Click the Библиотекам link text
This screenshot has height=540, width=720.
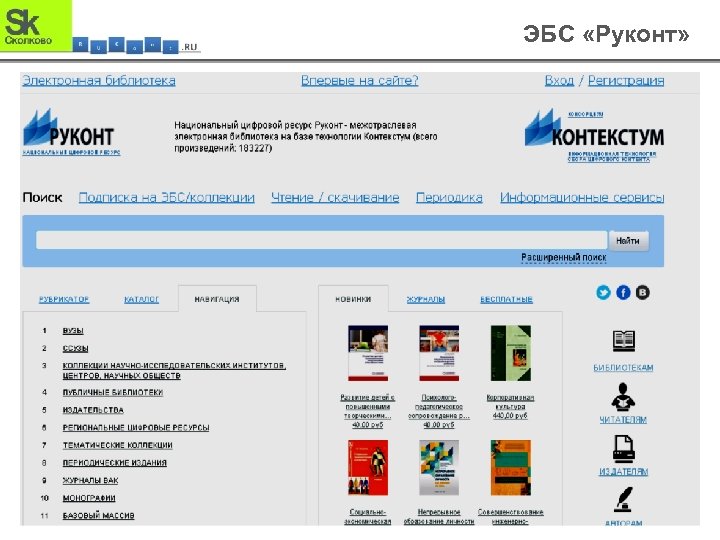[623, 368]
